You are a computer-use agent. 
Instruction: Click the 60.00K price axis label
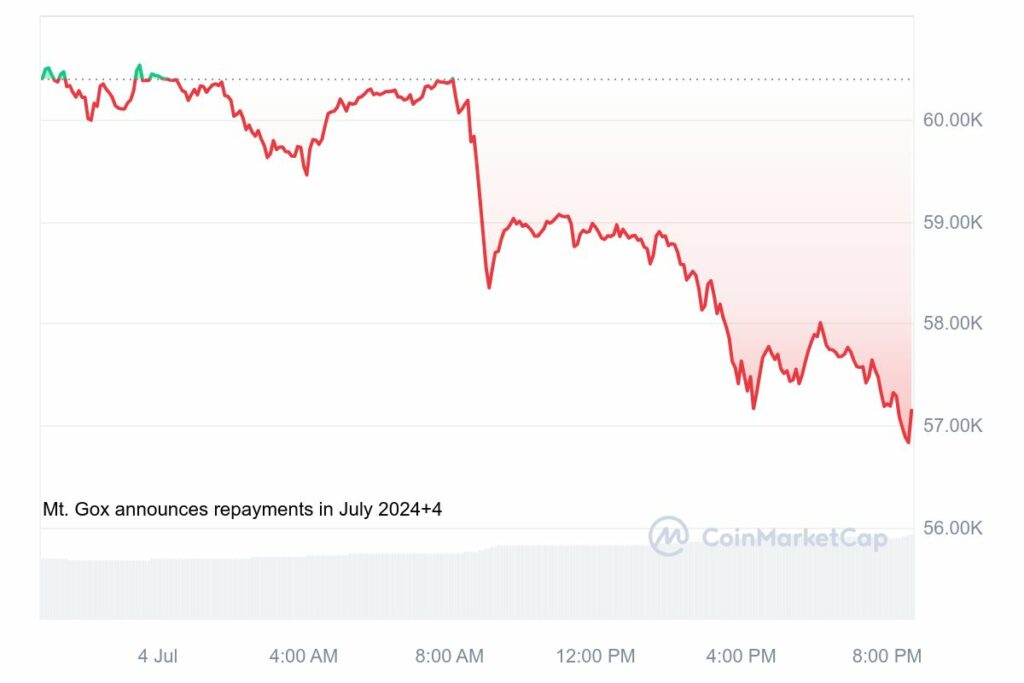(952, 120)
